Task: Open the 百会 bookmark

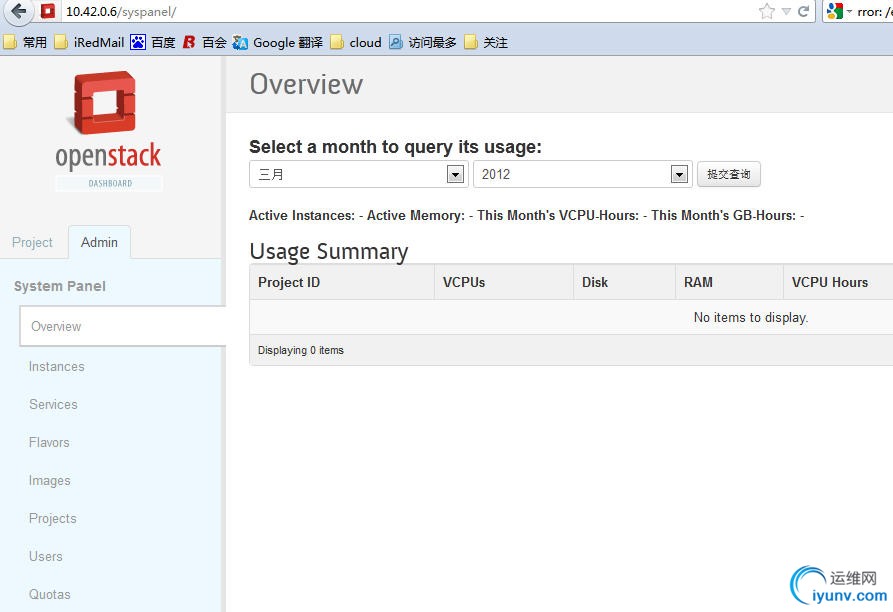Action: click(x=204, y=42)
